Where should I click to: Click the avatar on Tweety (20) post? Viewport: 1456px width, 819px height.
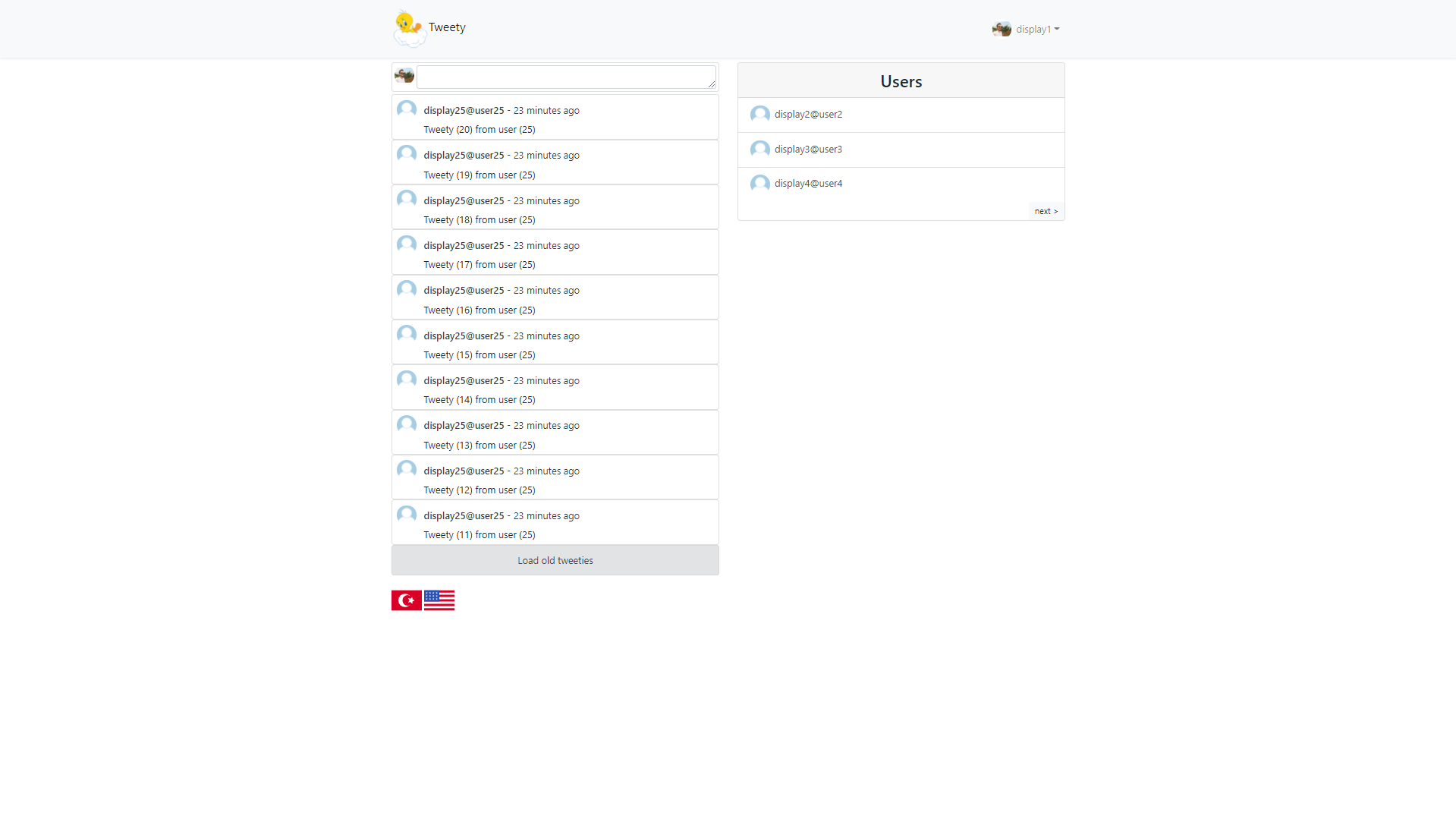point(407,110)
